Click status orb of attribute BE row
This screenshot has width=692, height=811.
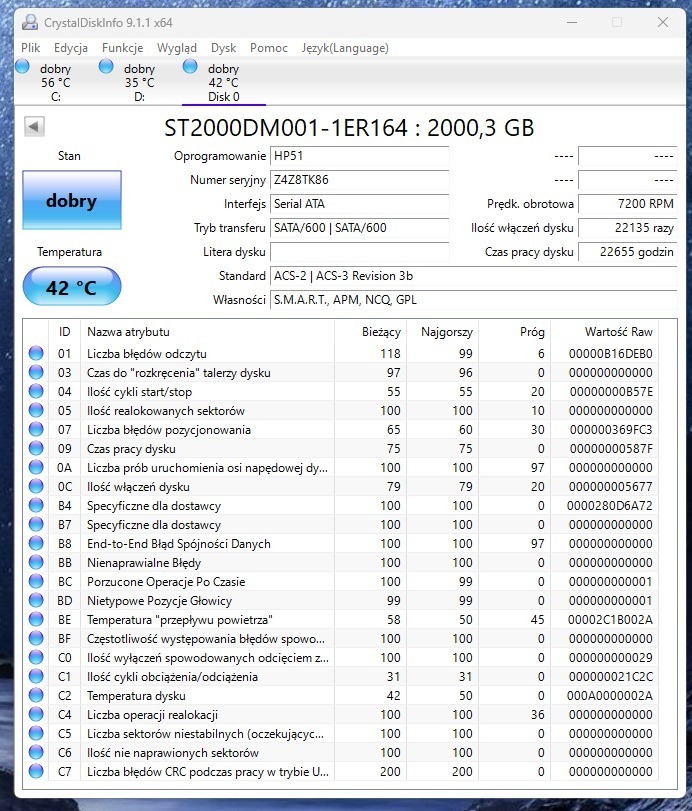click(36, 620)
